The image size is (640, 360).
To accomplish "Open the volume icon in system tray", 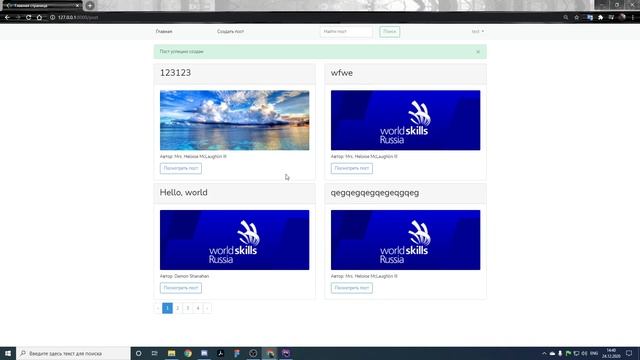I will tap(584, 353).
